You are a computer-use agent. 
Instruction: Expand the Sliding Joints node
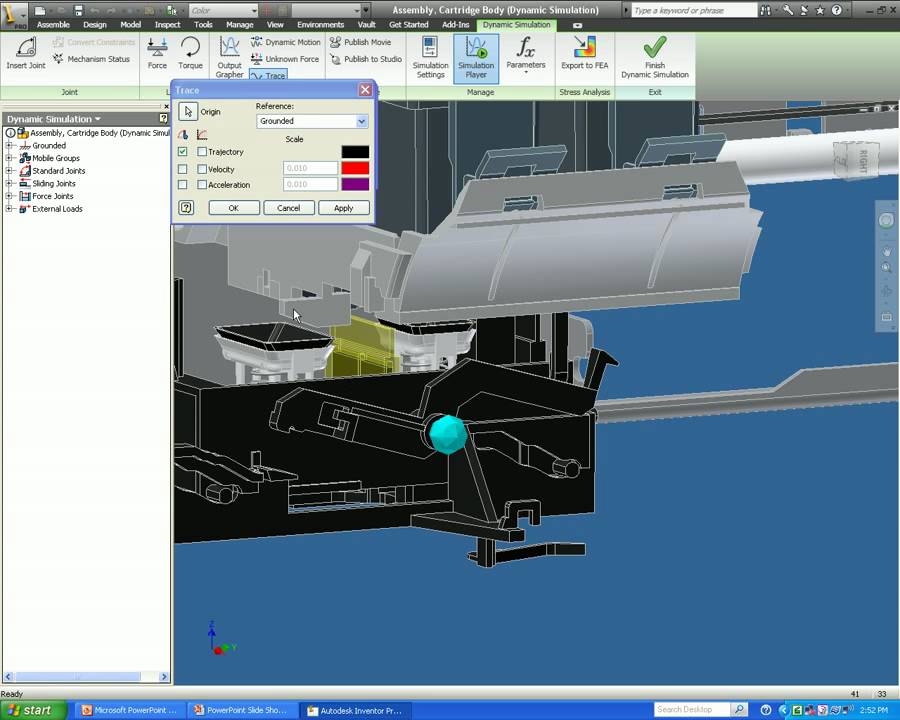tap(9, 183)
